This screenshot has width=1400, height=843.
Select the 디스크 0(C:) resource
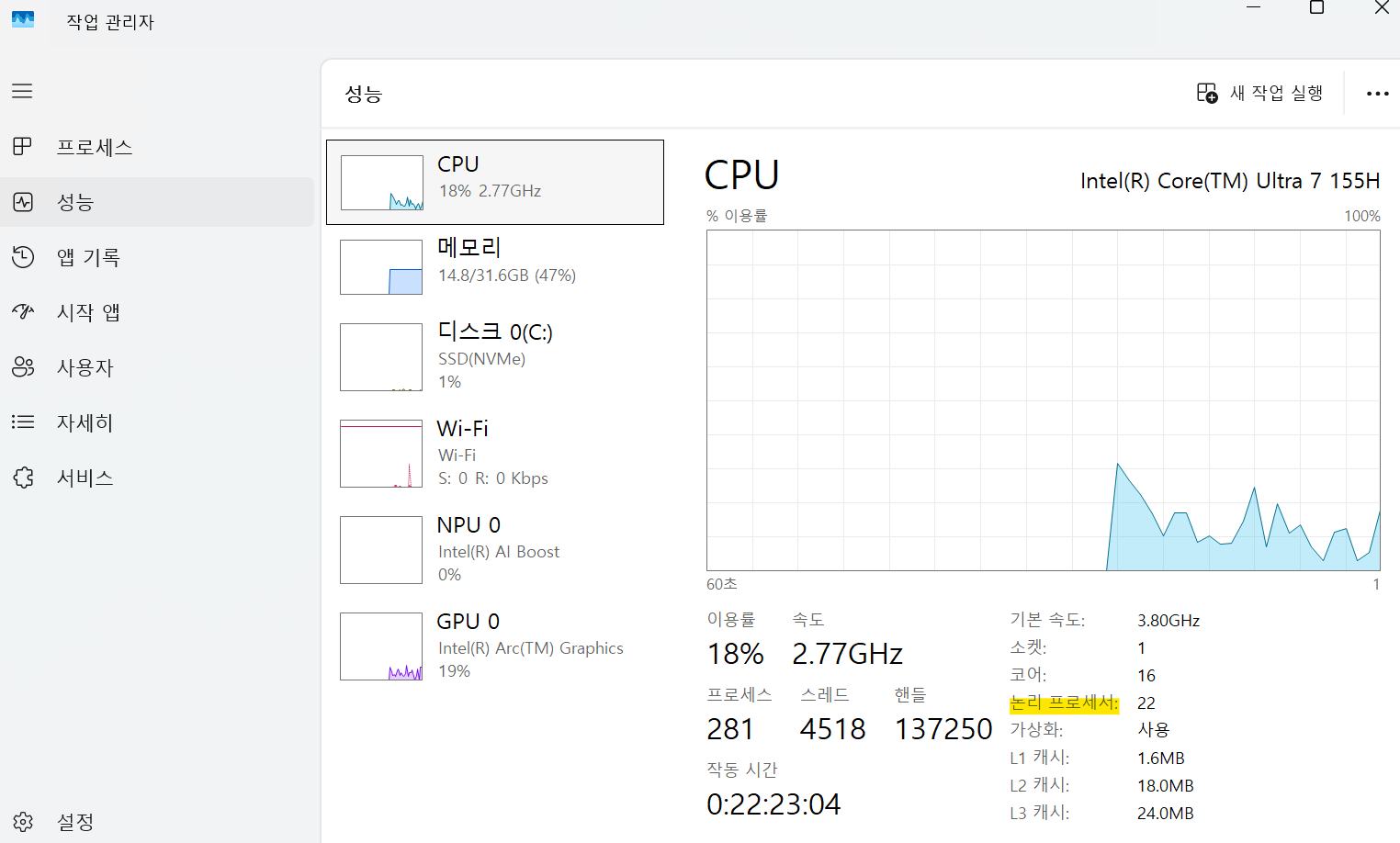[495, 357]
